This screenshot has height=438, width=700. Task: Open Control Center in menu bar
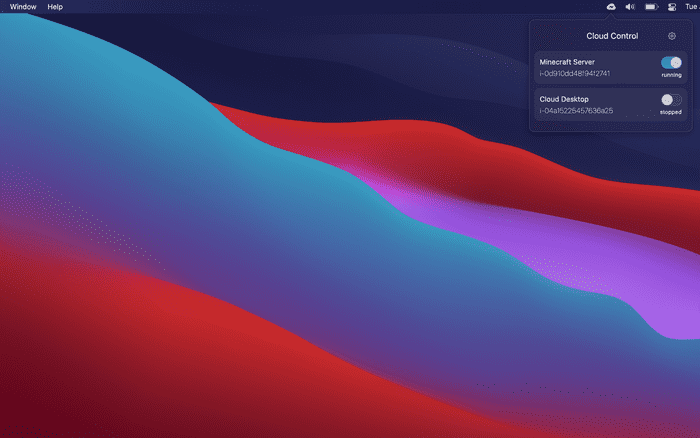(x=672, y=7)
